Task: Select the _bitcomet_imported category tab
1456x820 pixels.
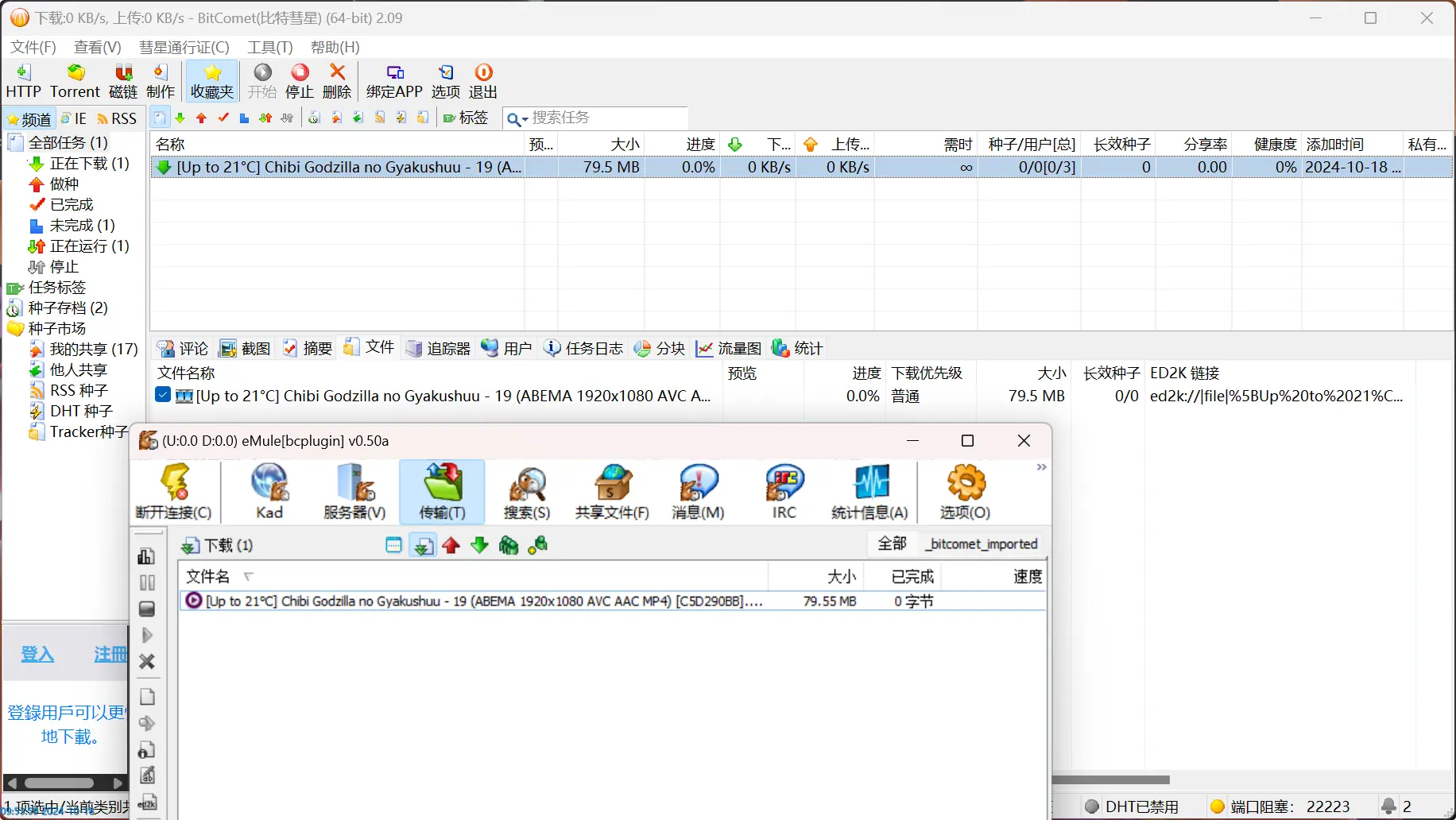Action: (982, 543)
